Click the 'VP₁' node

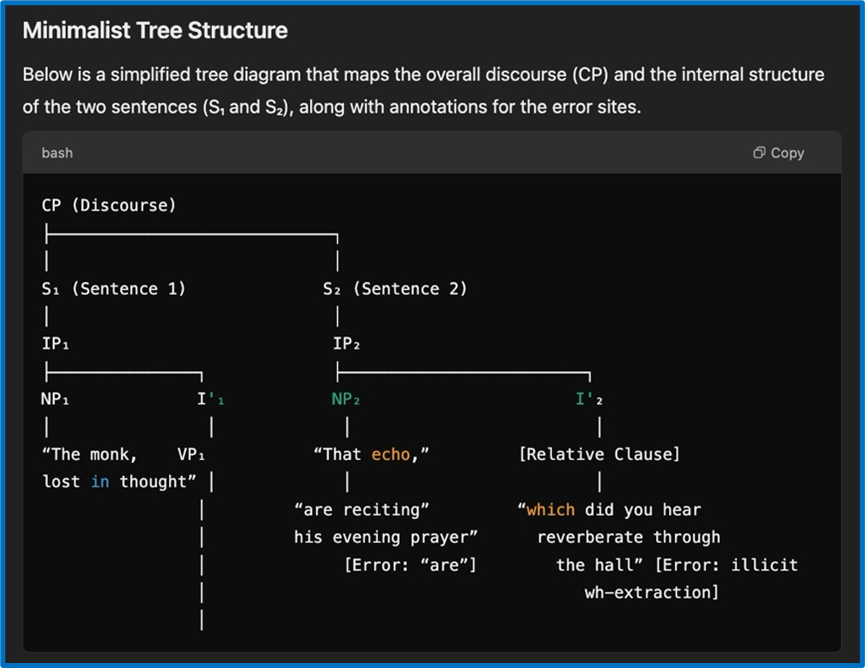coord(191,455)
